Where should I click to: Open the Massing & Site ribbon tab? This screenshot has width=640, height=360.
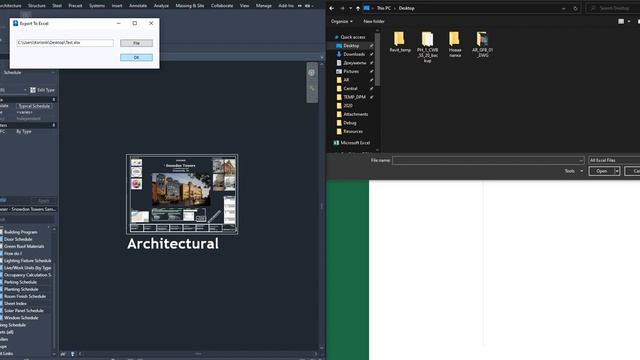coord(190,6)
